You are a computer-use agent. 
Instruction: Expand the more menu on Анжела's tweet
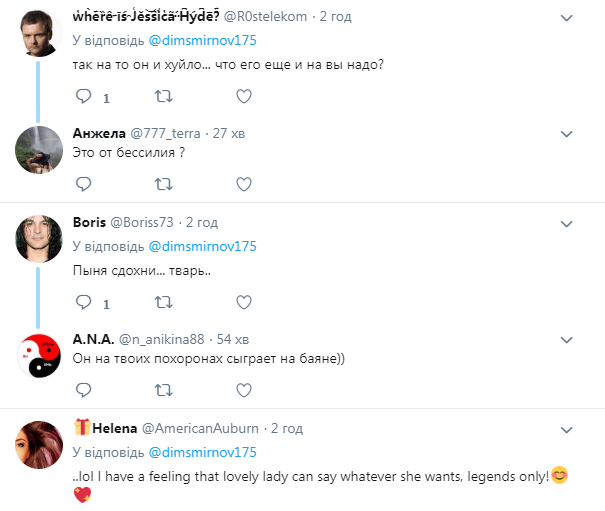(x=565, y=133)
